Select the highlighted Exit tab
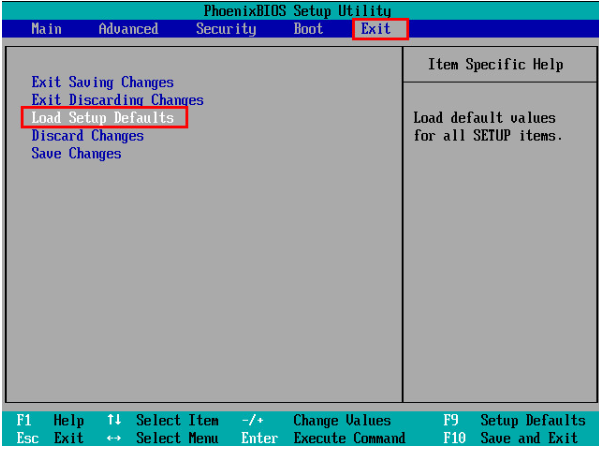Screen dimensions: 599x449 tap(380, 29)
